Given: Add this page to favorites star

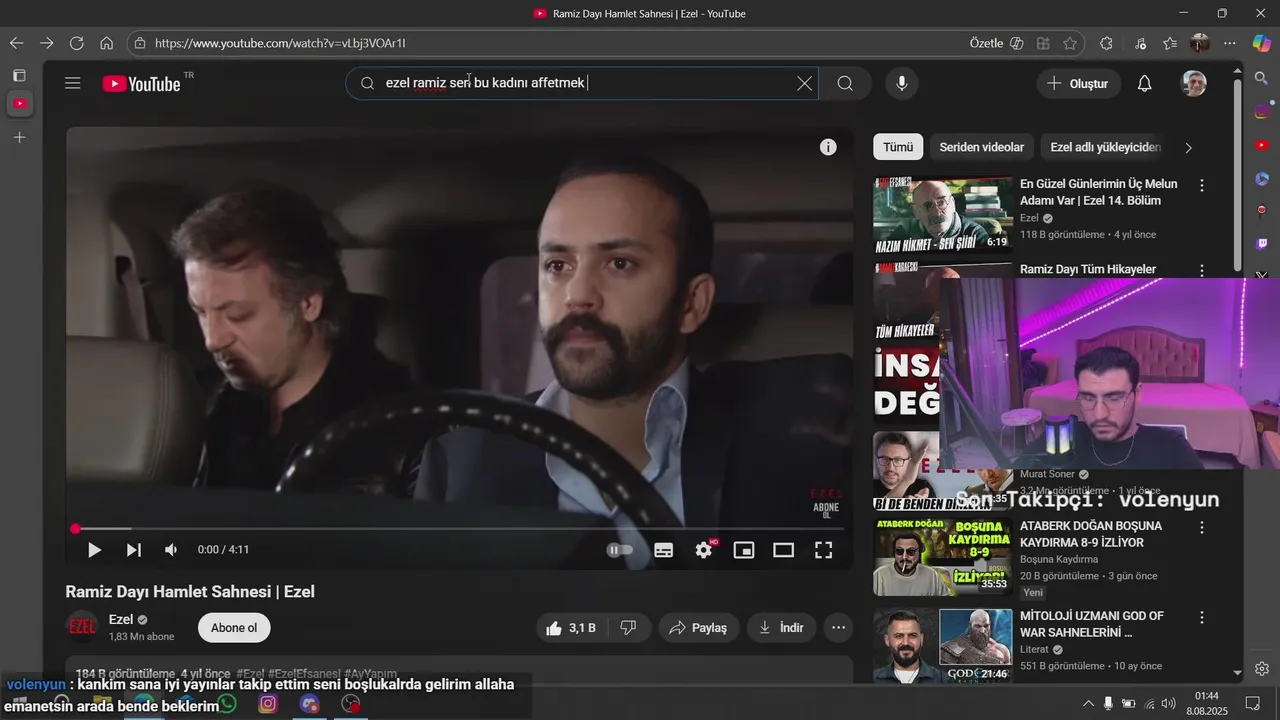Looking at the screenshot, I should pyautogui.click(x=1070, y=43).
